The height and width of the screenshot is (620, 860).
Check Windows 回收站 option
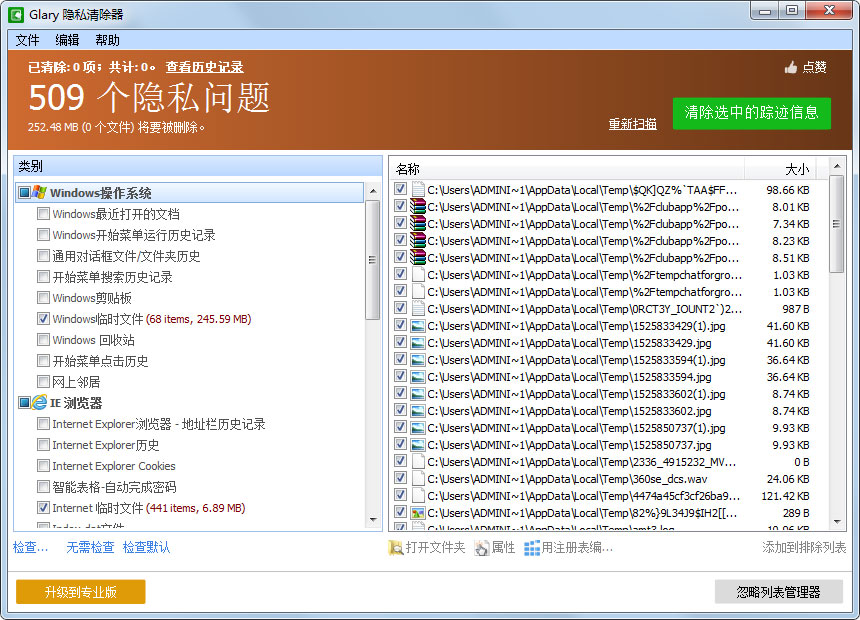tap(43, 339)
